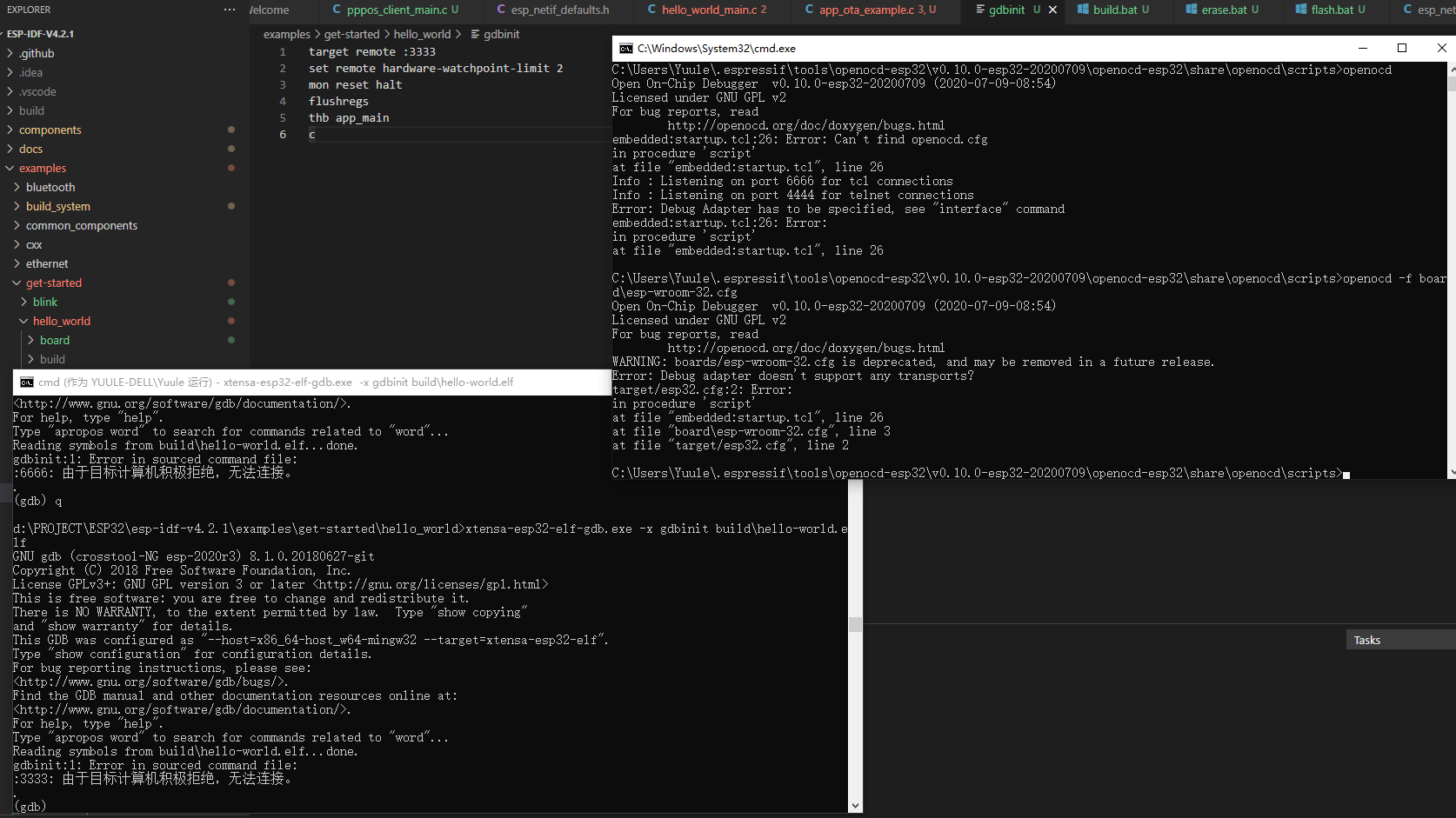
Task: Click the C file icon on pppos_client_main.c tab
Action: (337, 10)
